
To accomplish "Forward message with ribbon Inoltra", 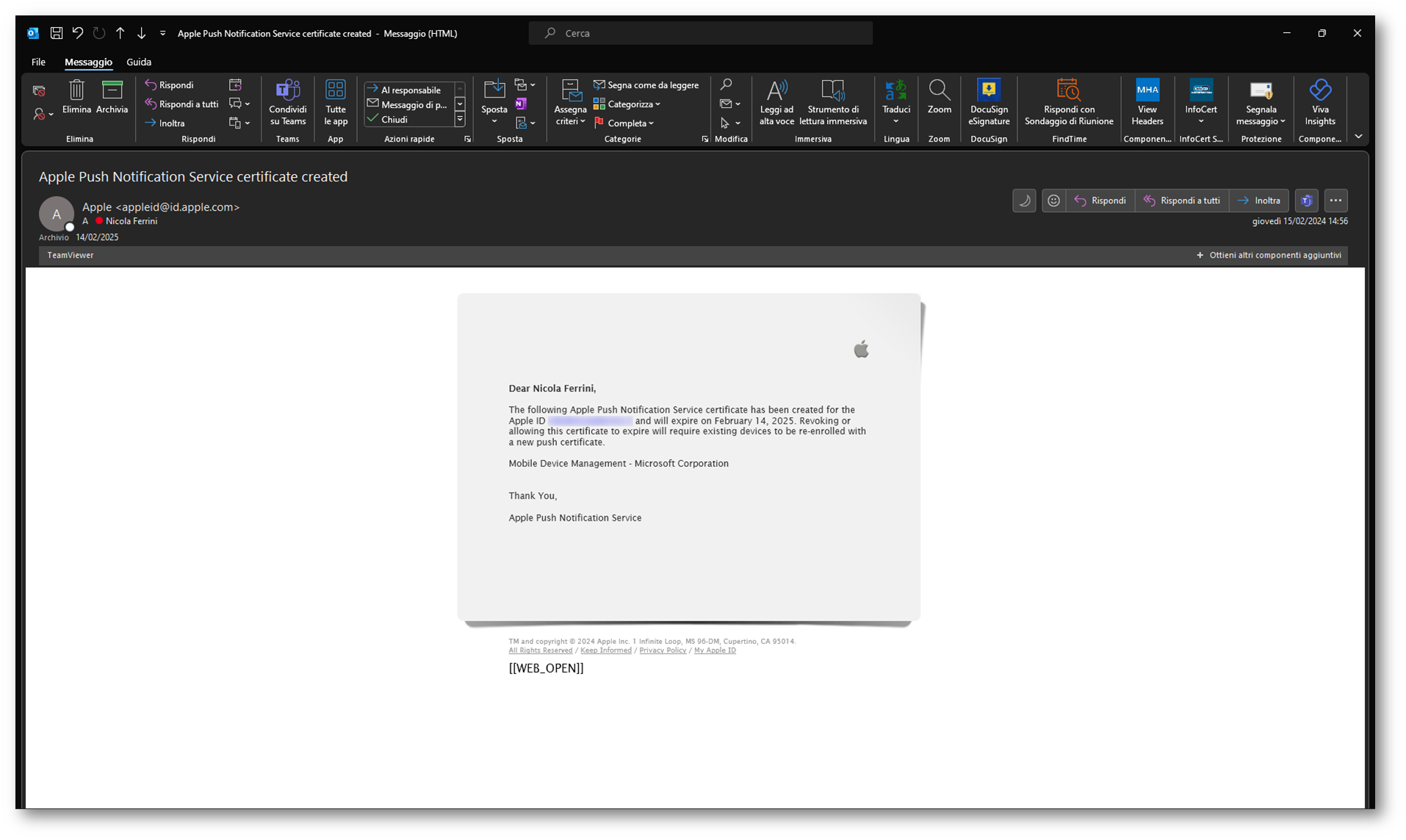I will tap(165, 123).
